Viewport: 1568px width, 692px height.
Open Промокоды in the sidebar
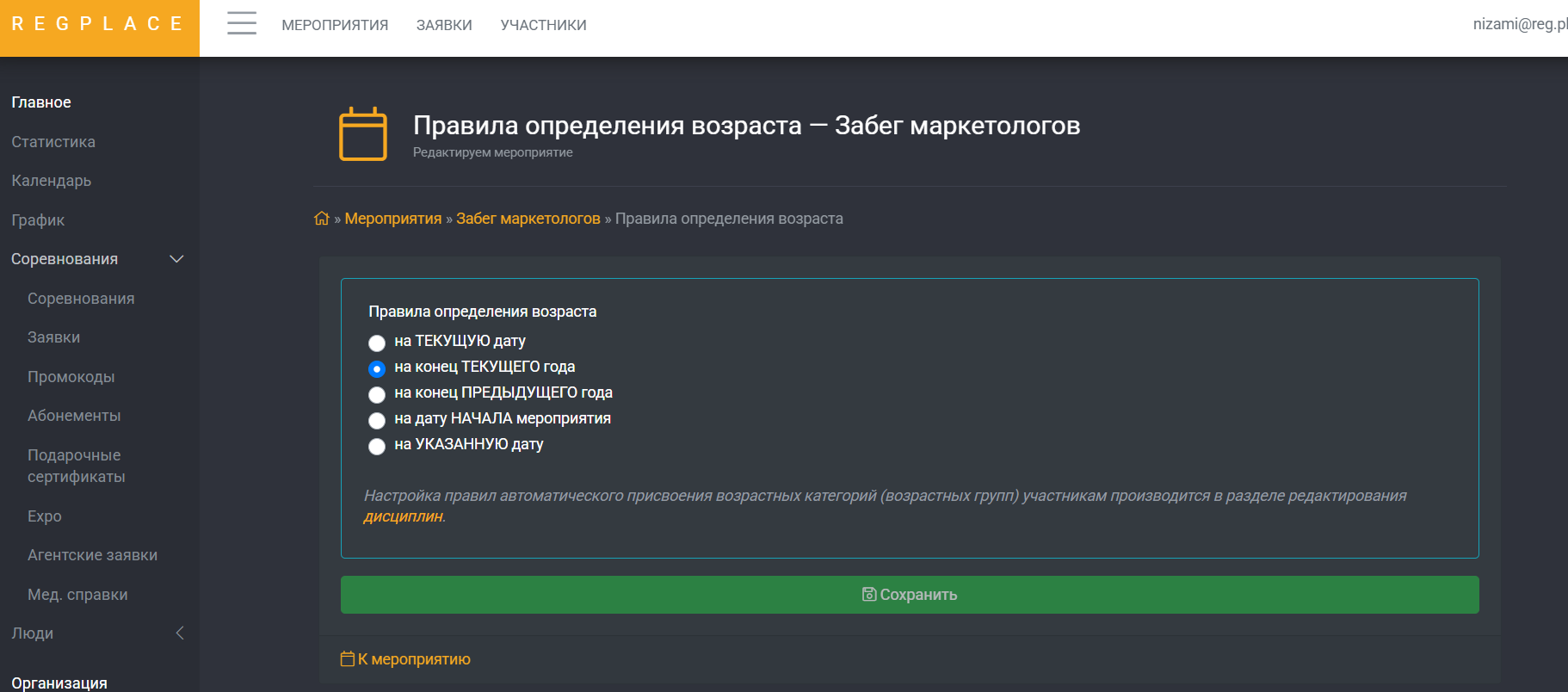(71, 377)
